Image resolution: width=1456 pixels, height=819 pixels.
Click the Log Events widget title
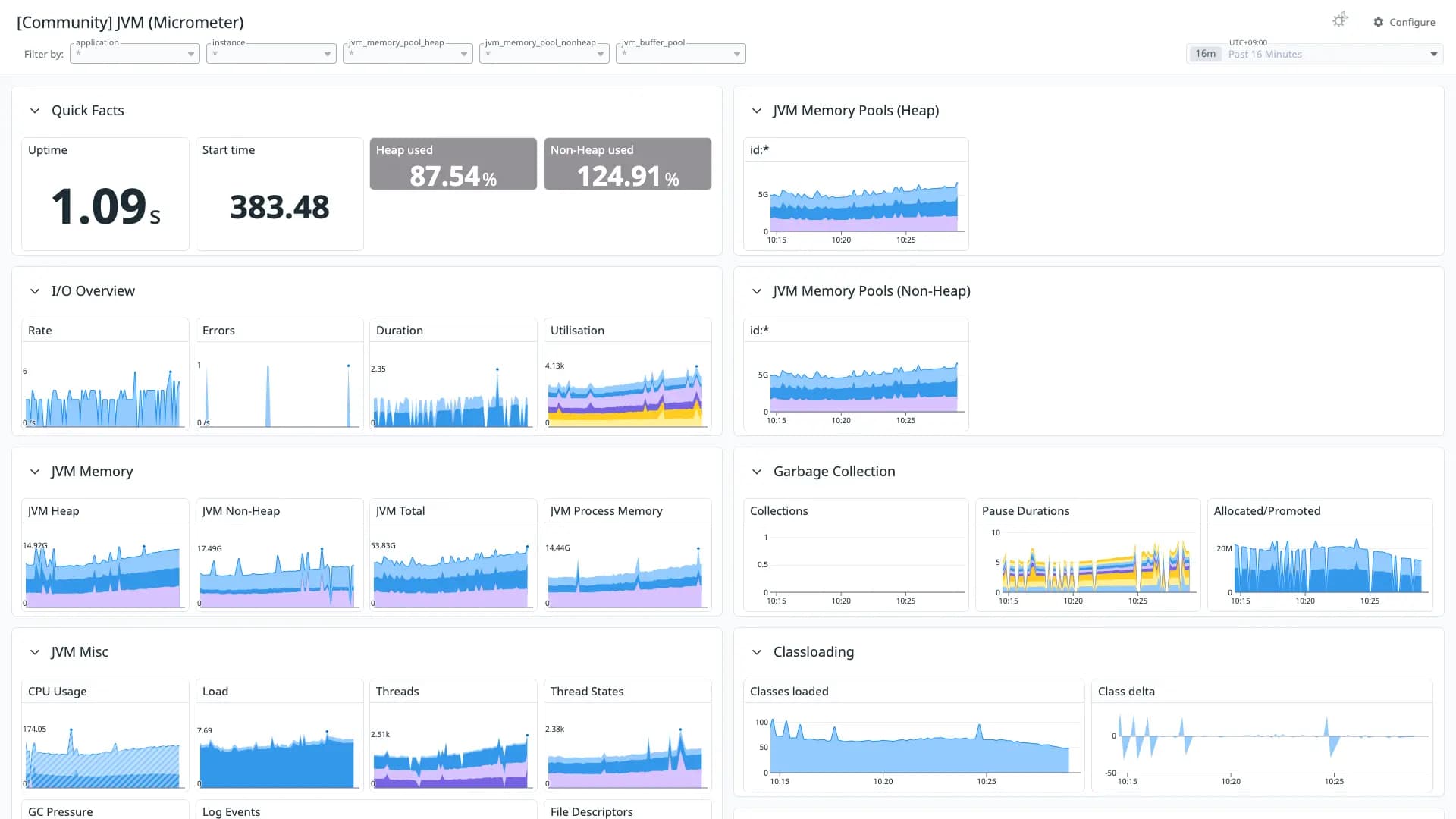click(x=231, y=811)
